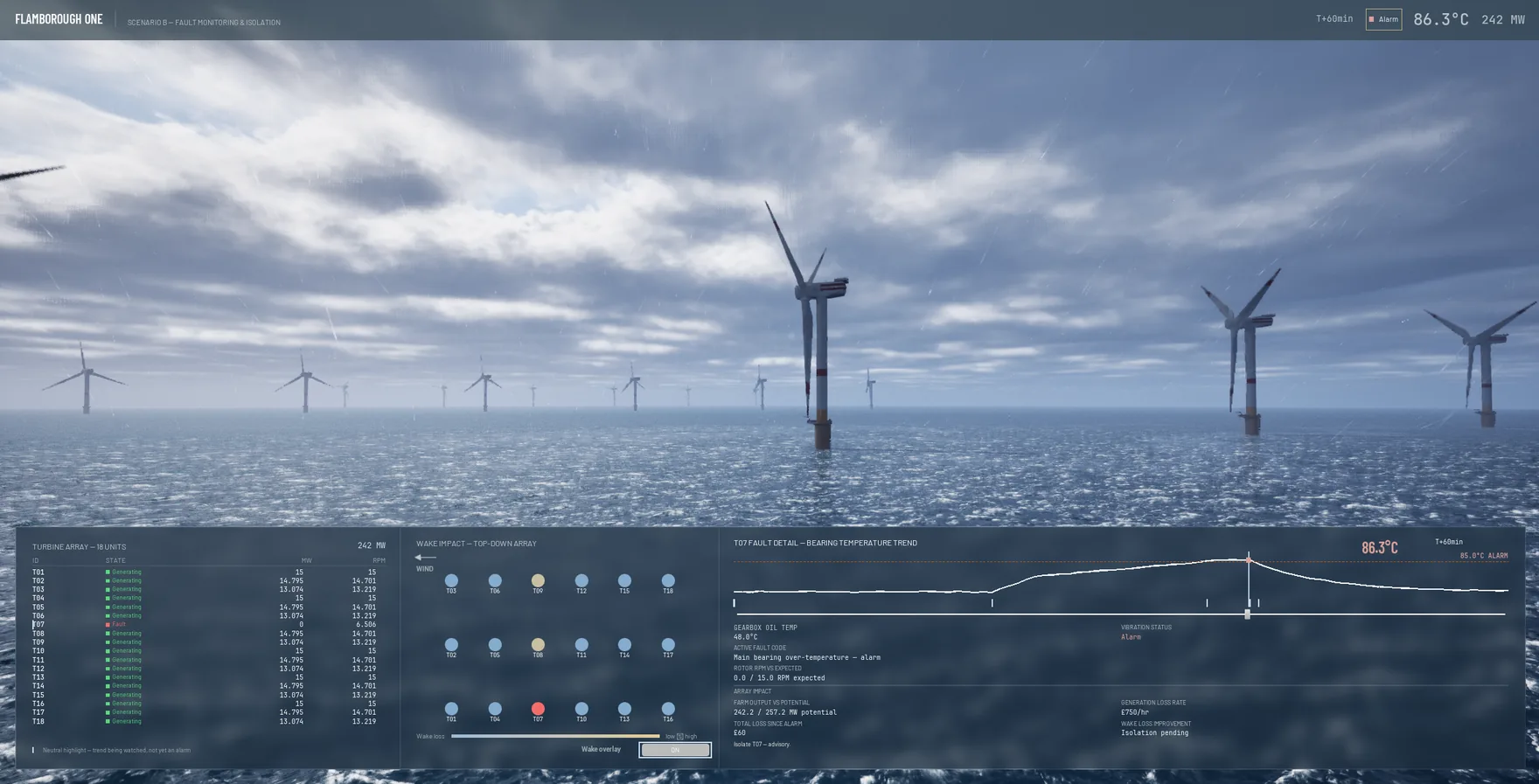Click the 85.0°C ALARM threshold label
Screen dimensions: 1539x784
click(x=1484, y=556)
